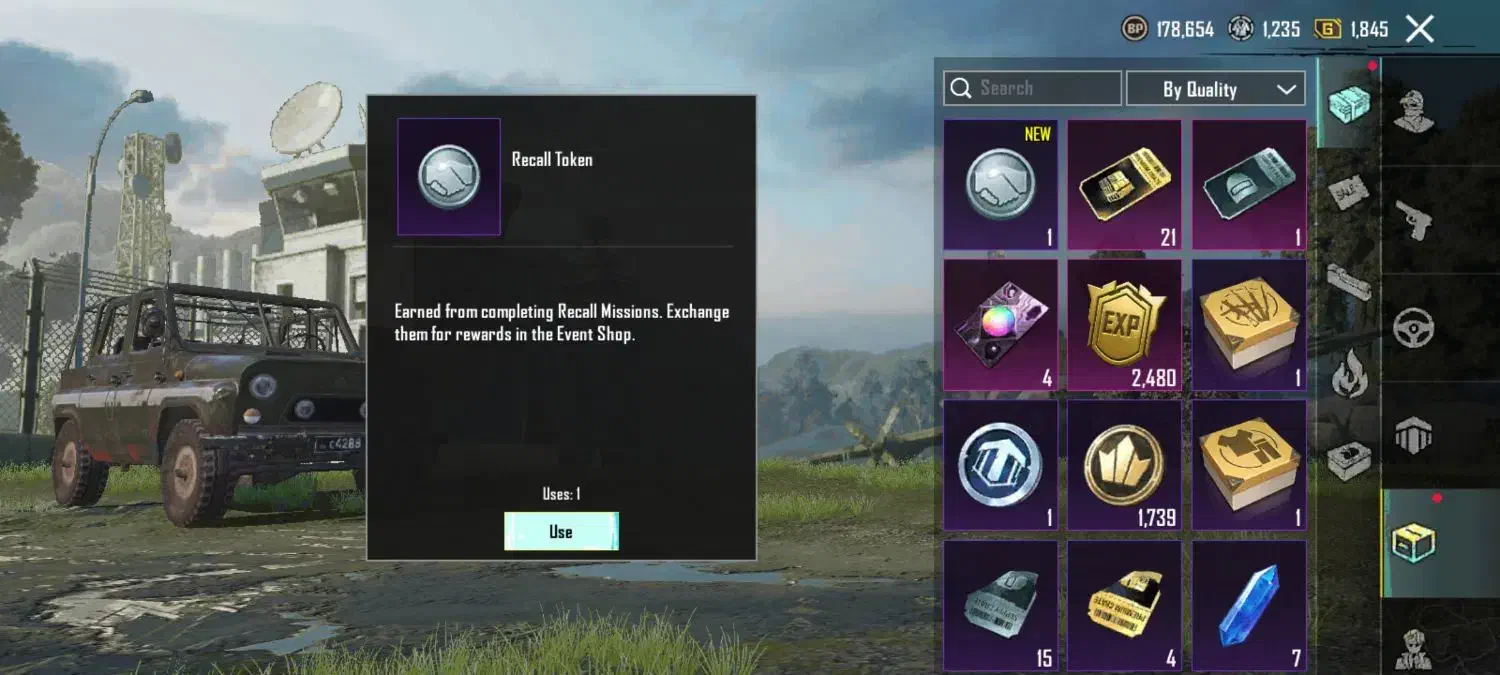Select the helmet ticket item
Image resolution: width=1500 pixels, height=675 pixels.
pyautogui.click(x=1249, y=185)
